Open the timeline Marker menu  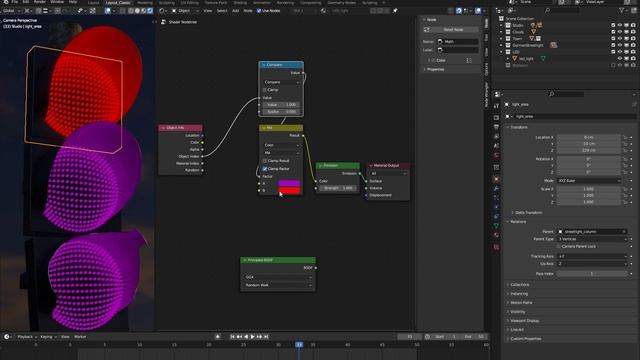click(x=80, y=337)
